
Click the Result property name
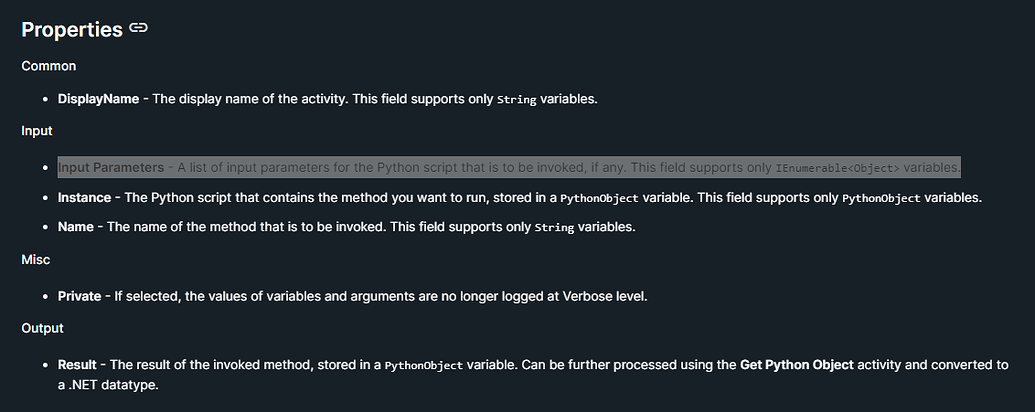click(x=77, y=365)
